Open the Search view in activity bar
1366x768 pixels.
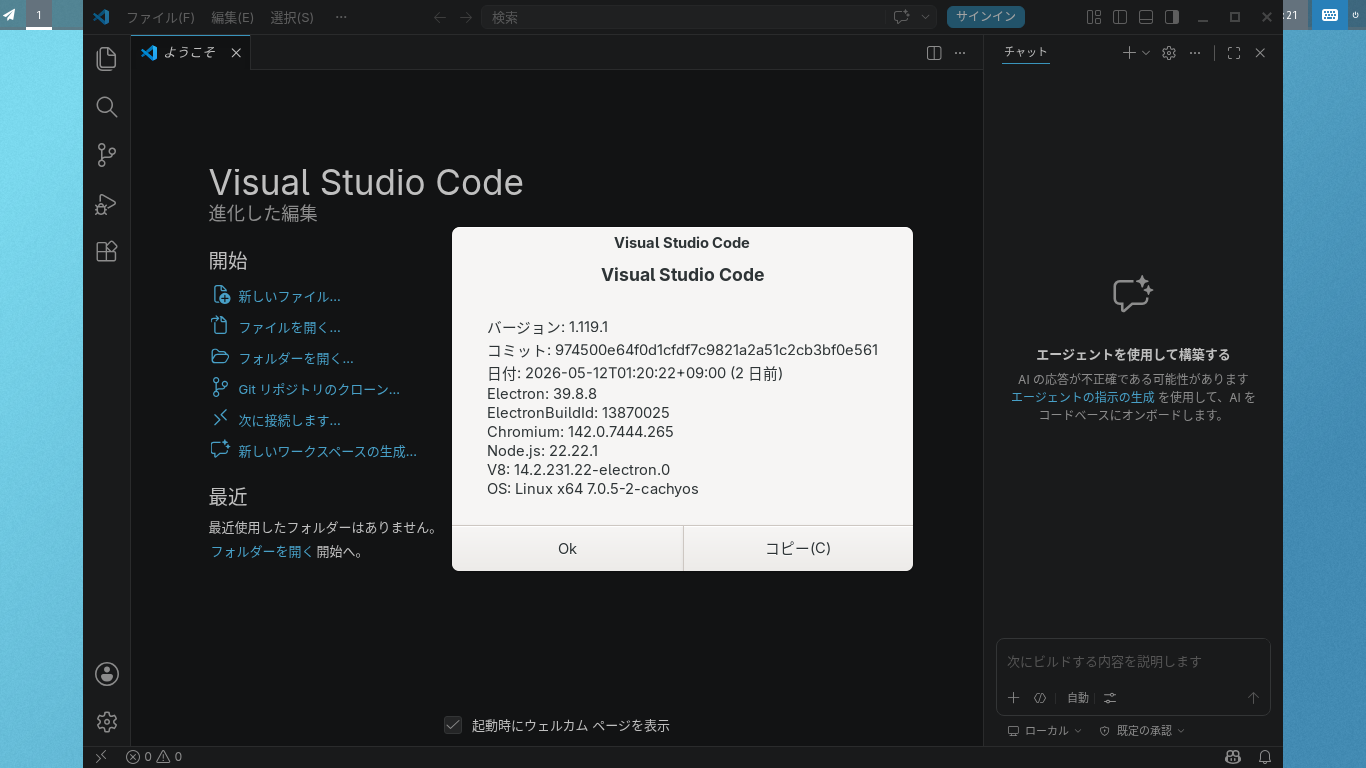point(107,107)
